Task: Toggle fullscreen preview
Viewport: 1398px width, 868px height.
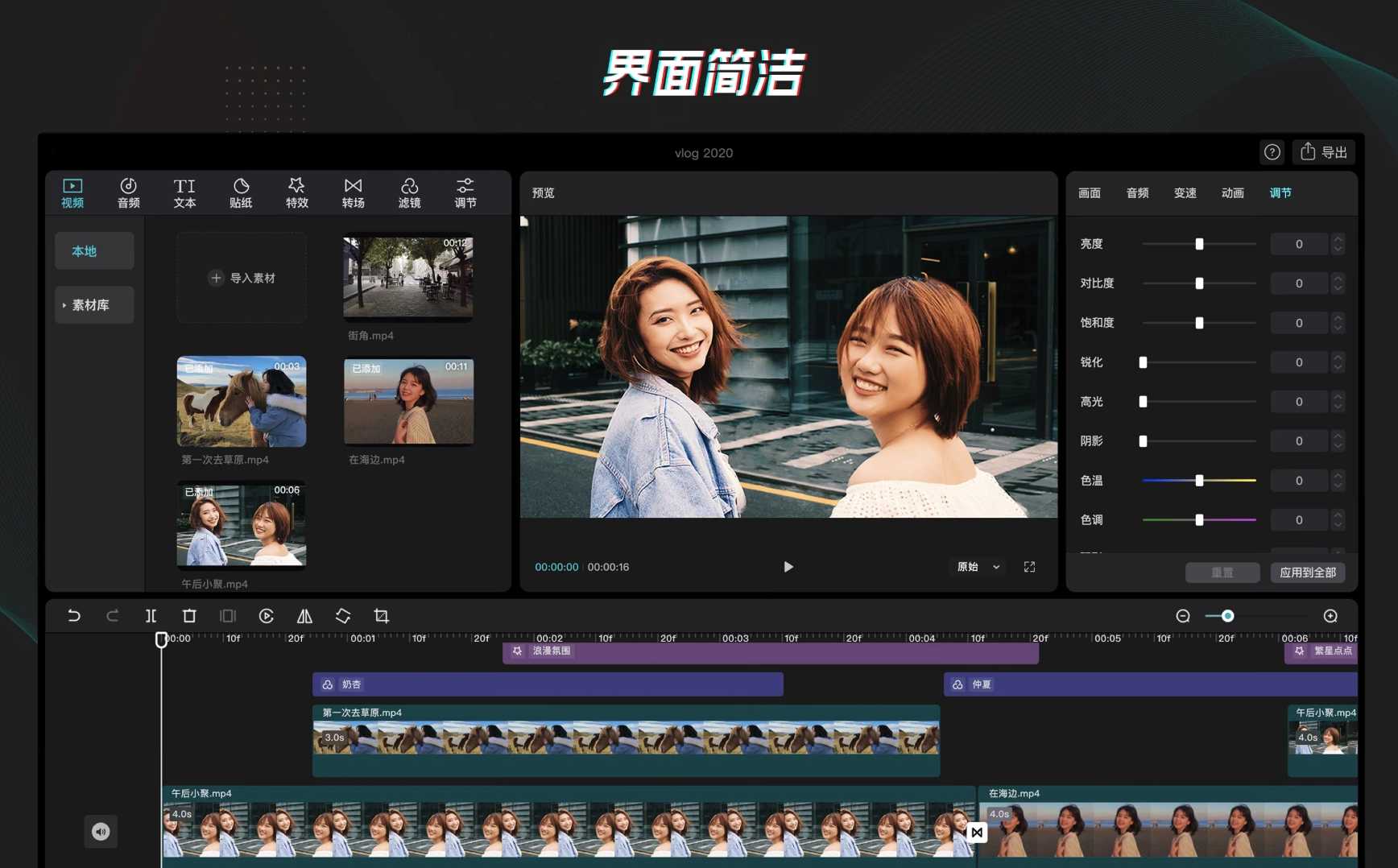Action: tap(1029, 567)
